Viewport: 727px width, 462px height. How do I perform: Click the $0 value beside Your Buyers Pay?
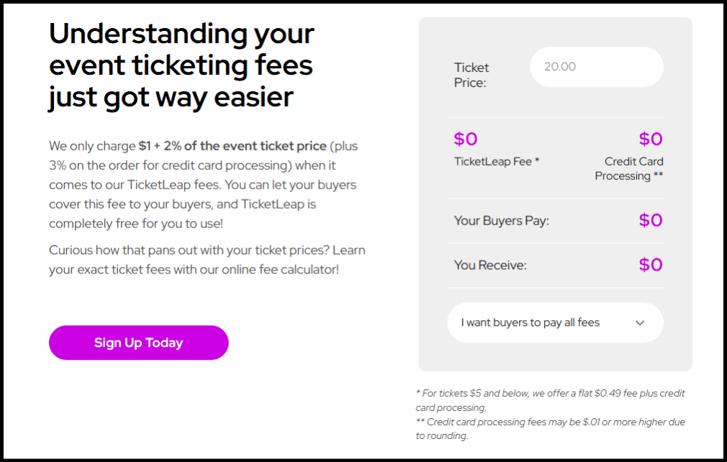[x=650, y=220]
